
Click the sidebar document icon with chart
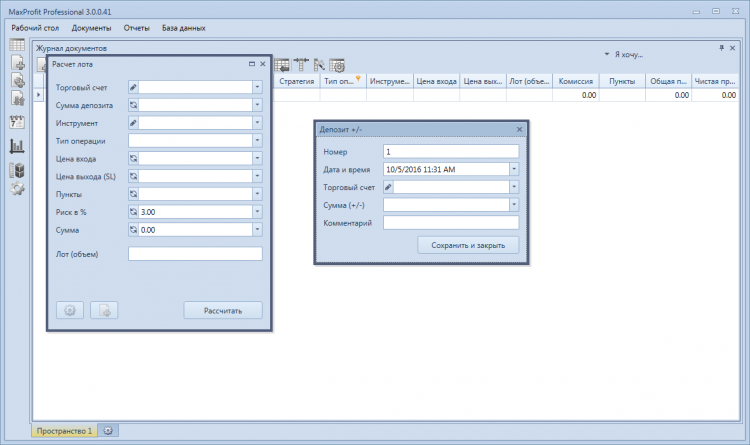pyautogui.click(x=18, y=98)
